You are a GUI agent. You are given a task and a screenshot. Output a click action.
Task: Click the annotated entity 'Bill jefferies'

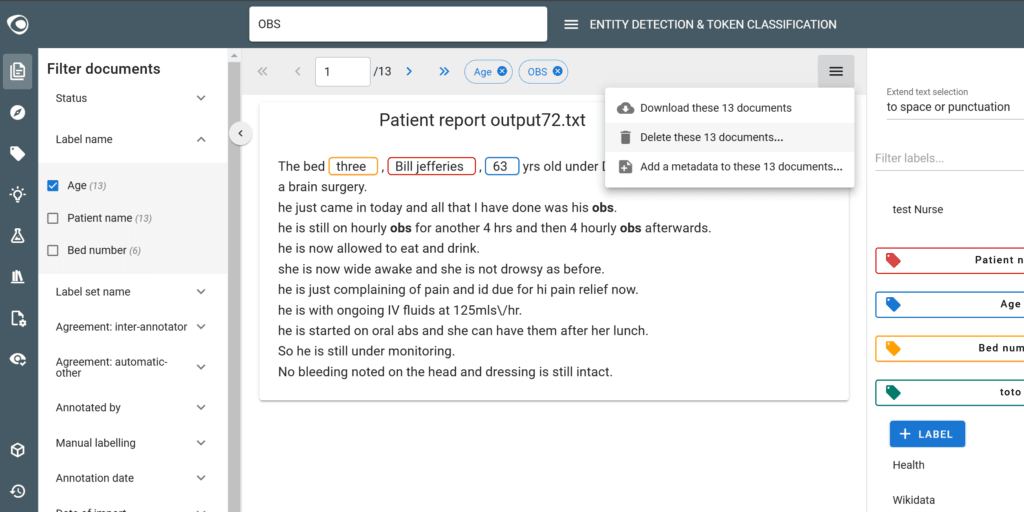click(x=431, y=167)
